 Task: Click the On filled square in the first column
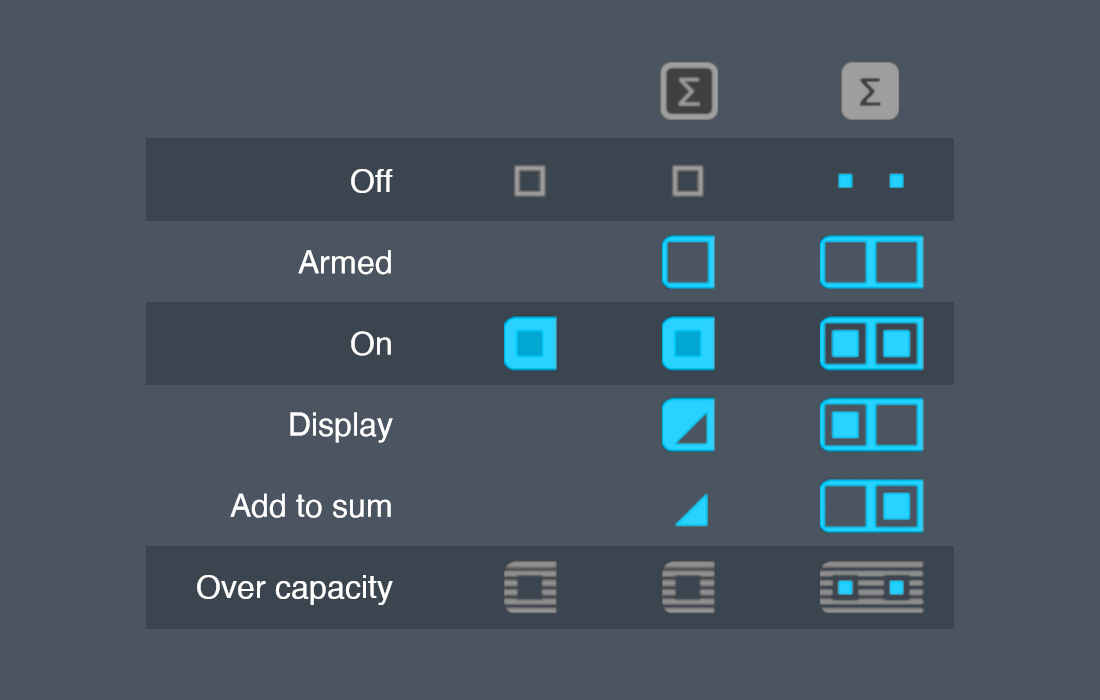click(x=530, y=344)
